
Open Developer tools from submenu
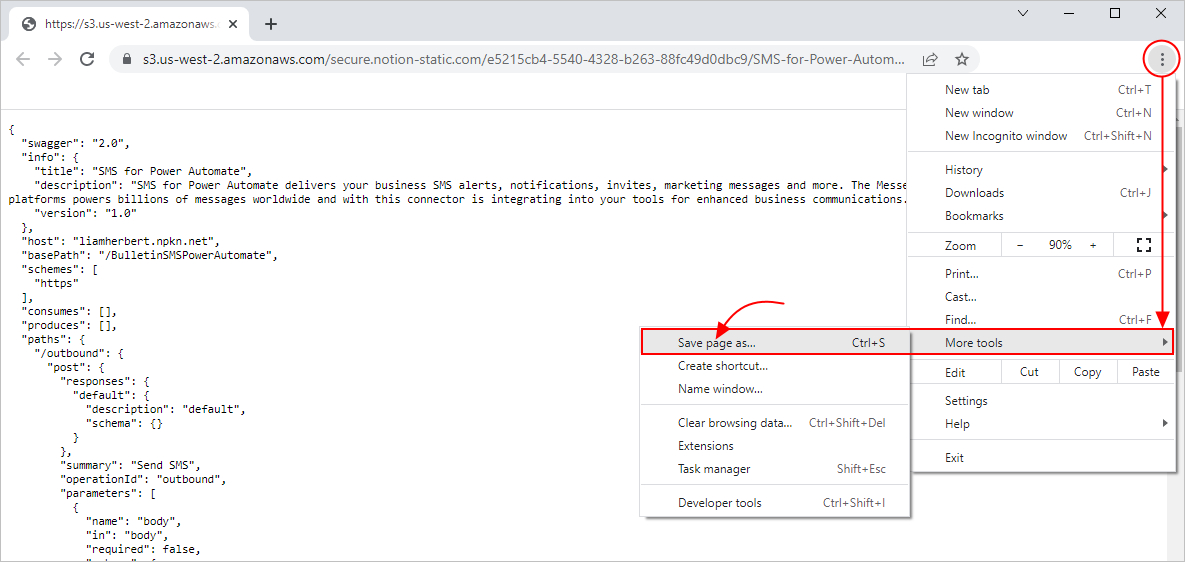pos(720,503)
